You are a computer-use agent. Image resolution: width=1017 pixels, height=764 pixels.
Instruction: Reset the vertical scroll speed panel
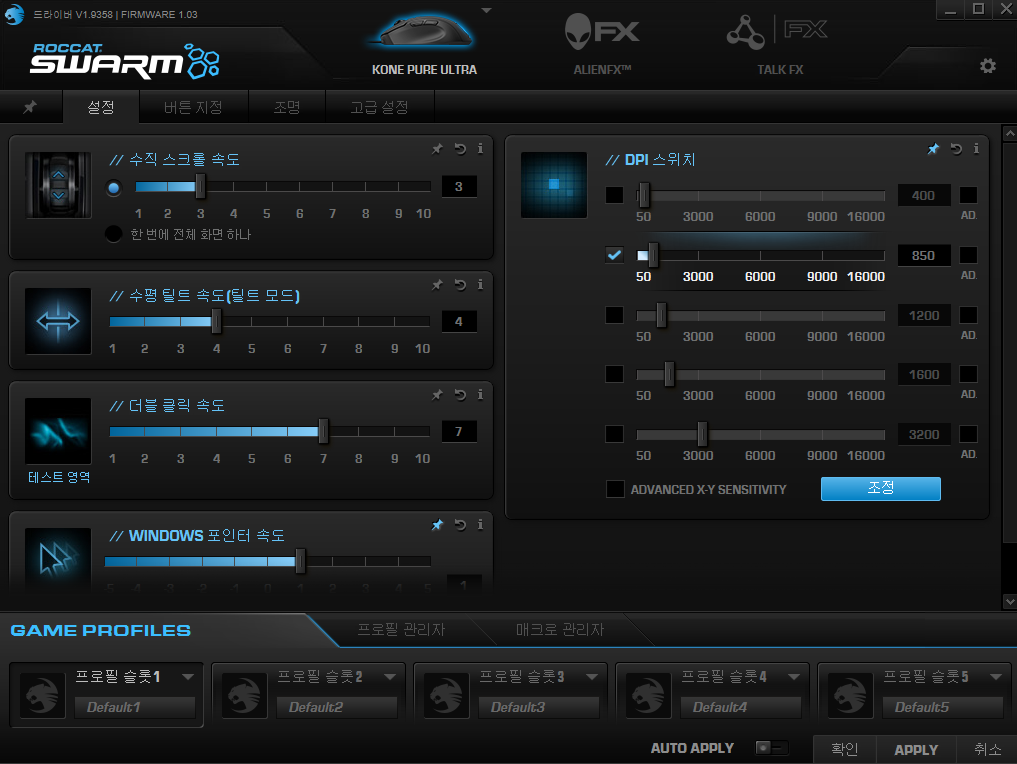(x=460, y=149)
